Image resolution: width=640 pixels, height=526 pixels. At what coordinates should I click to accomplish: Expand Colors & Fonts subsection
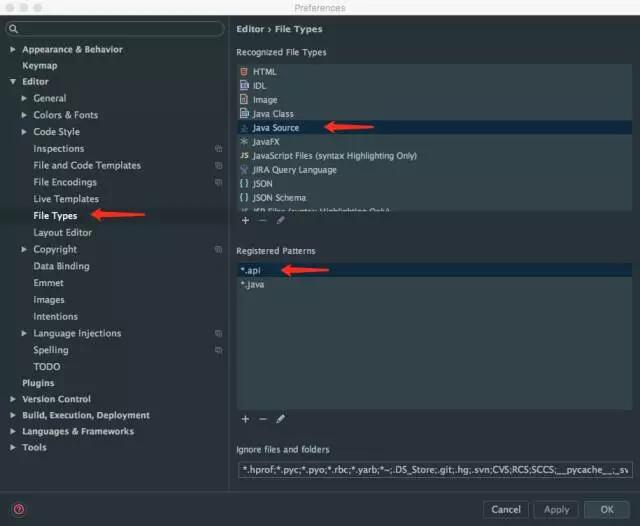(x=24, y=115)
